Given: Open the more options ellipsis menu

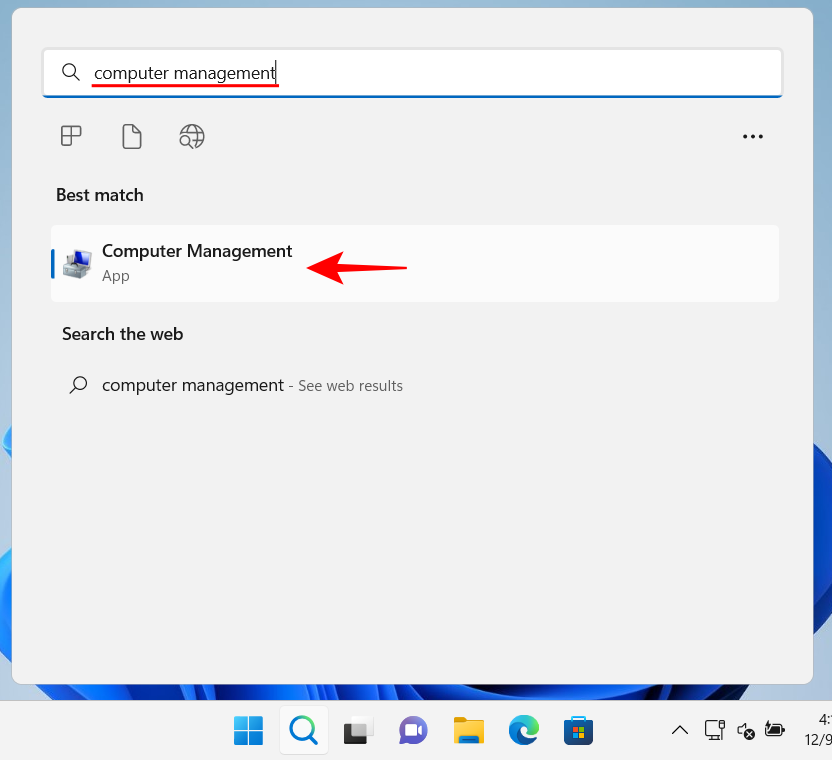Looking at the screenshot, I should pyautogui.click(x=753, y=136).
